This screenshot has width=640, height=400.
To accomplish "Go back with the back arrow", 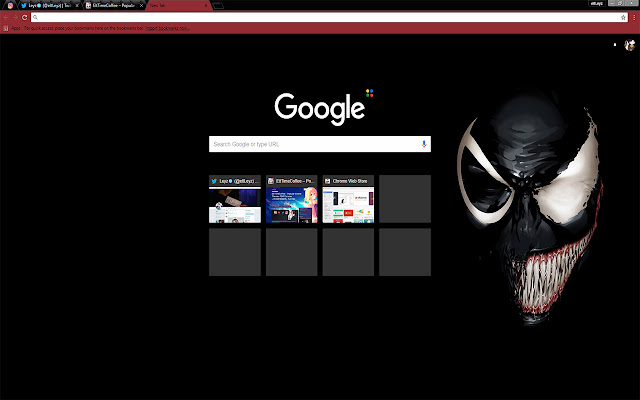I will (6, 17).
